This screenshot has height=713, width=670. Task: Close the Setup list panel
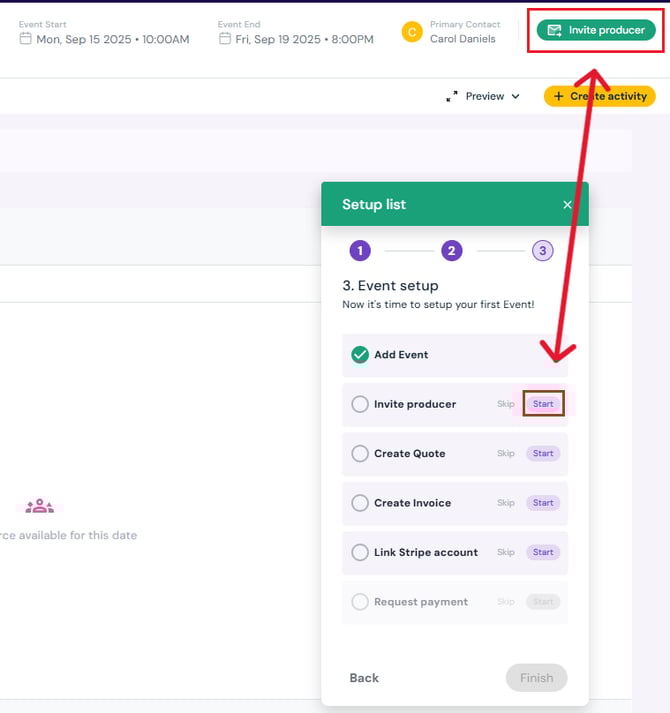point(567,205)
